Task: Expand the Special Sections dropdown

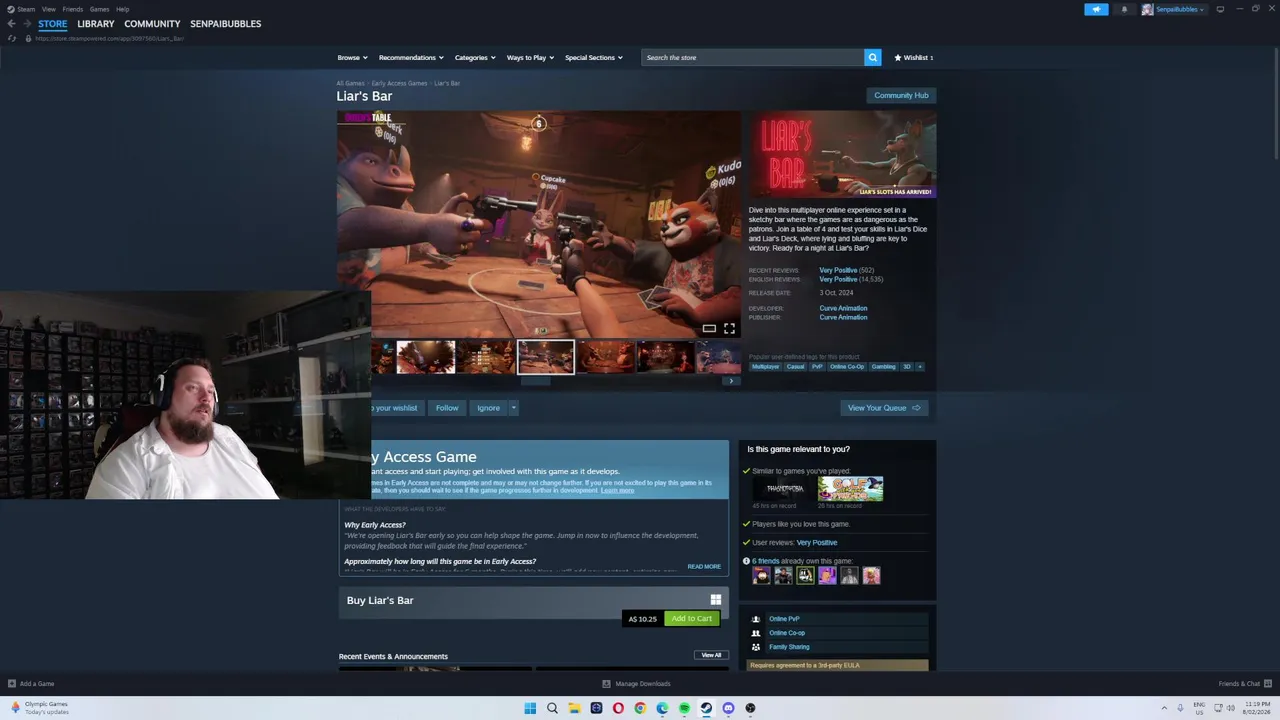Action: (593, 57)
